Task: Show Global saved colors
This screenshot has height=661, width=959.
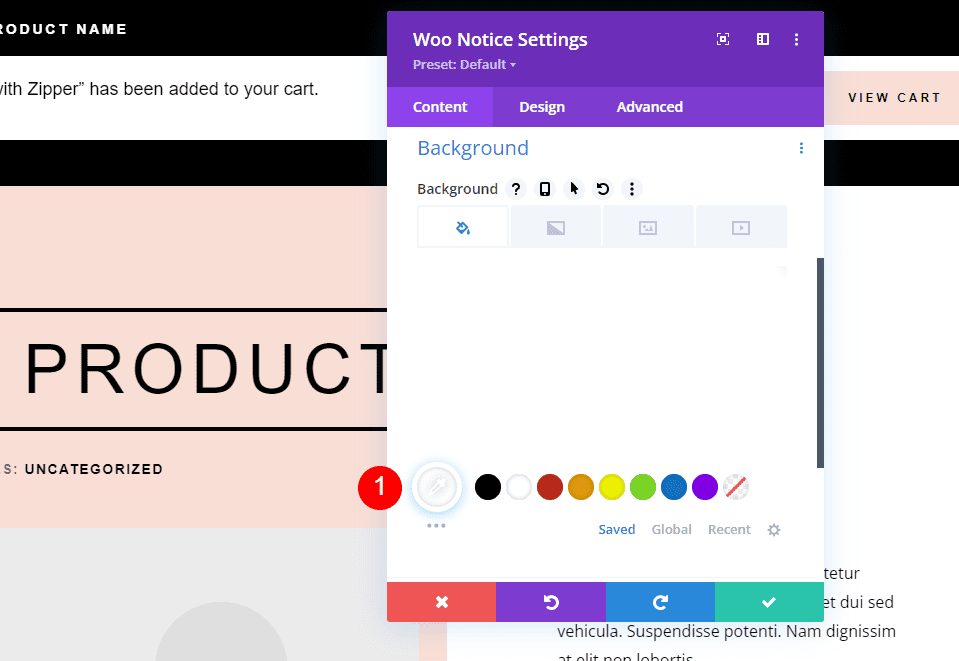Action: (671, 529)
